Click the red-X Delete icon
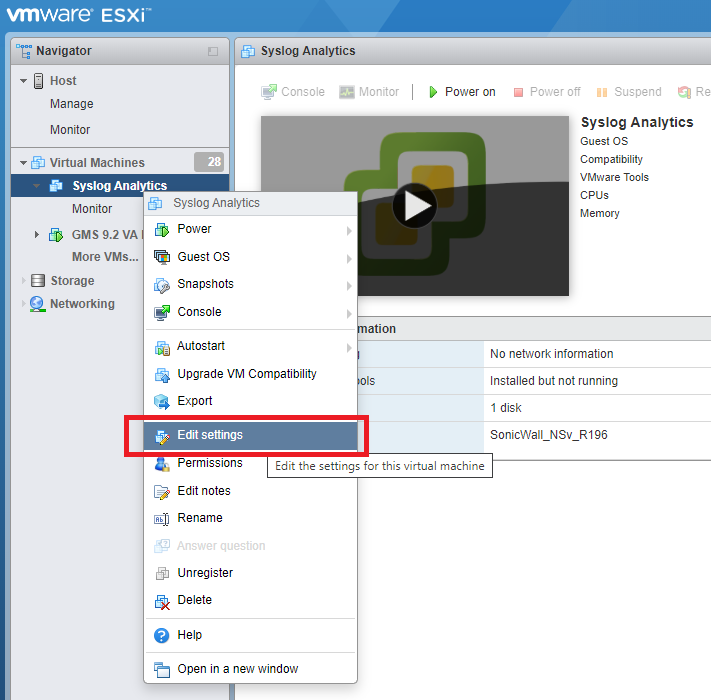This screenshot has height=700, width=711. pyautogui.click(x=161, y=600)
